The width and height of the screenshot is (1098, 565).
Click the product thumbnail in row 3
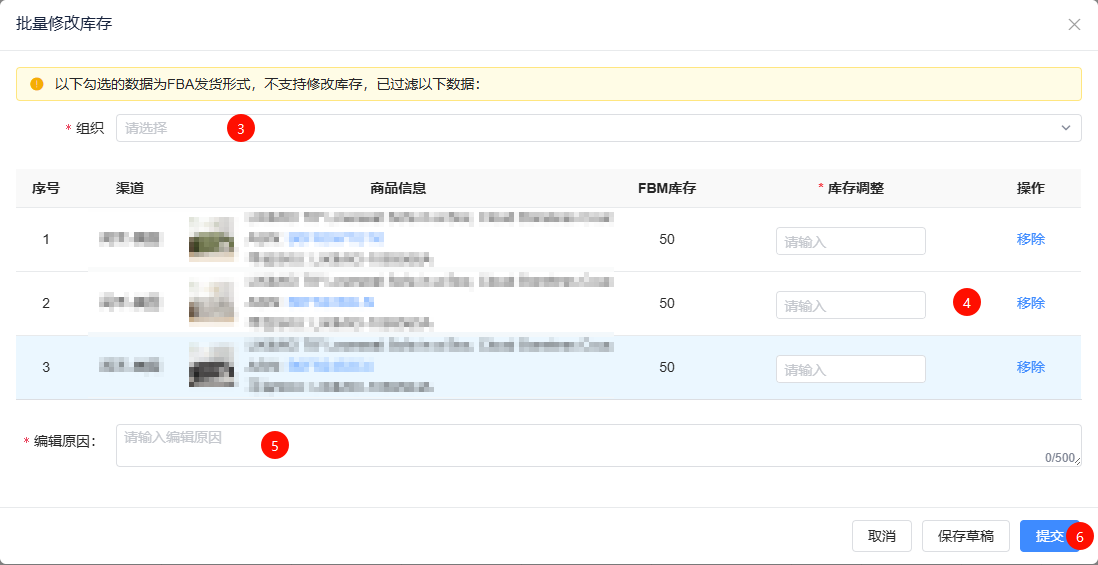[x=211, y=367]
